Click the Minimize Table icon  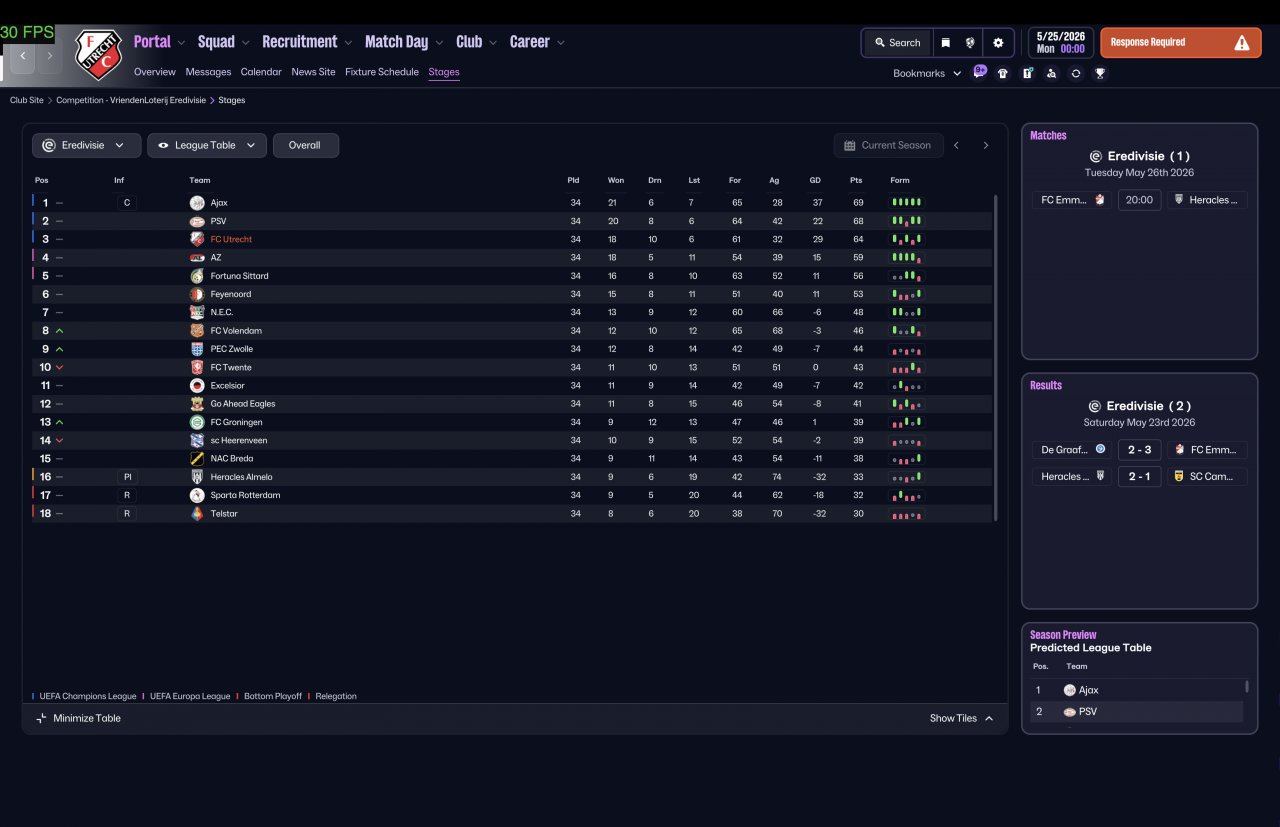click(x=41, y=718)
